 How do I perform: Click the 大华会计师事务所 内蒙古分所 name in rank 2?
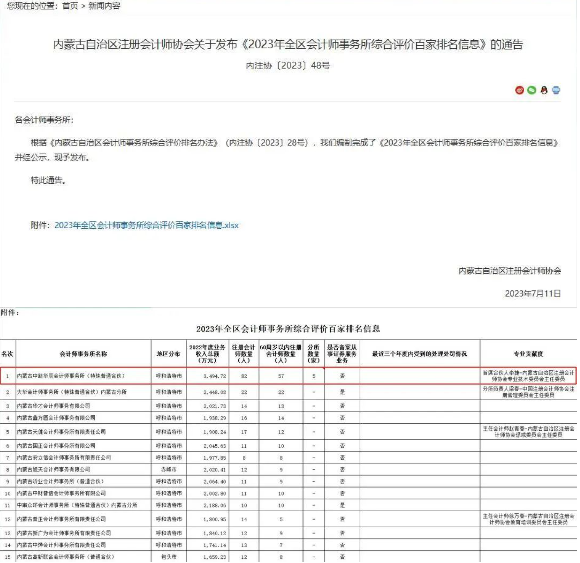click(72, 392)
